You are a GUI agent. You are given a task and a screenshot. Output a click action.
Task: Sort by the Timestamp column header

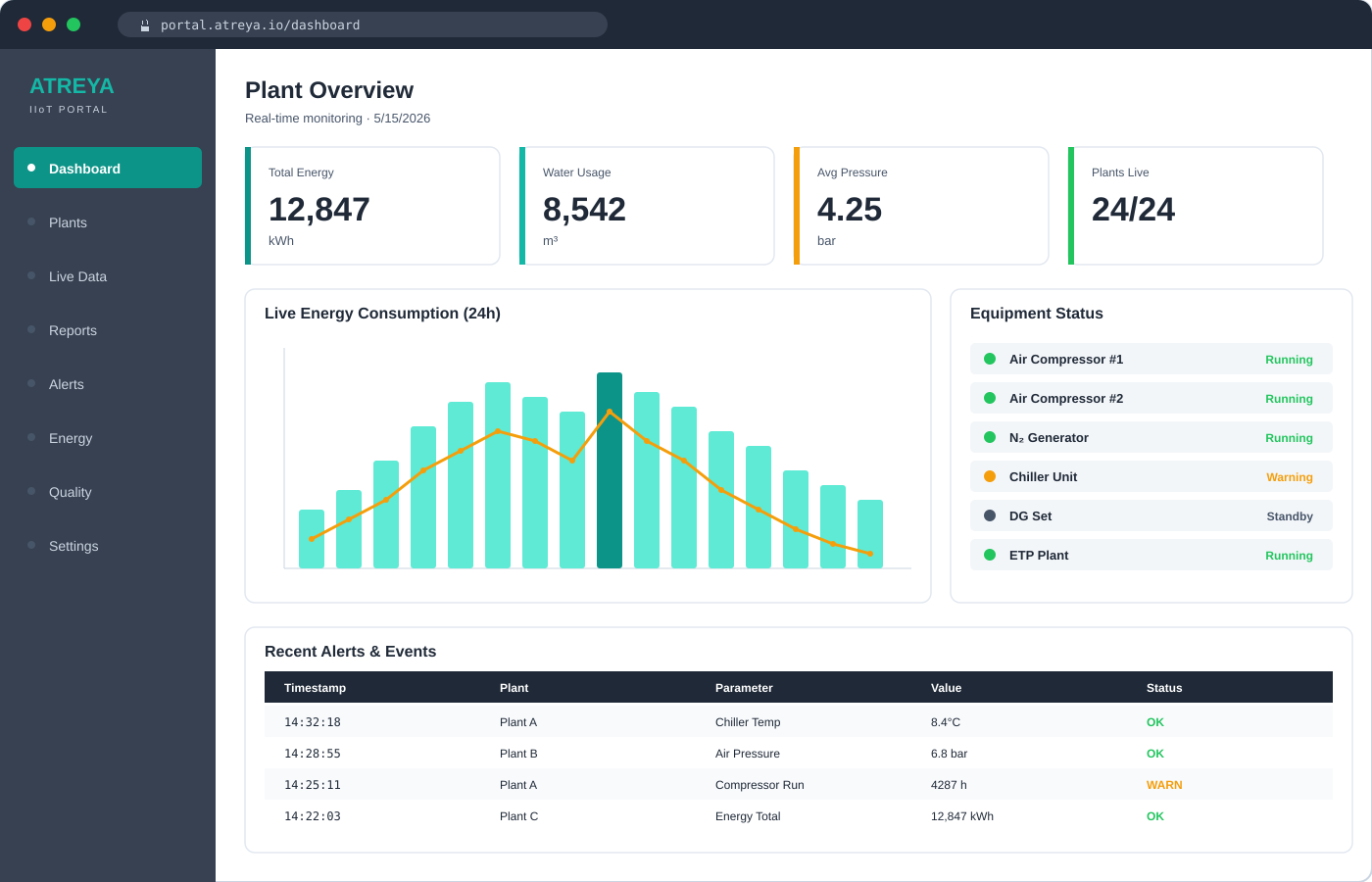(315, 688)
